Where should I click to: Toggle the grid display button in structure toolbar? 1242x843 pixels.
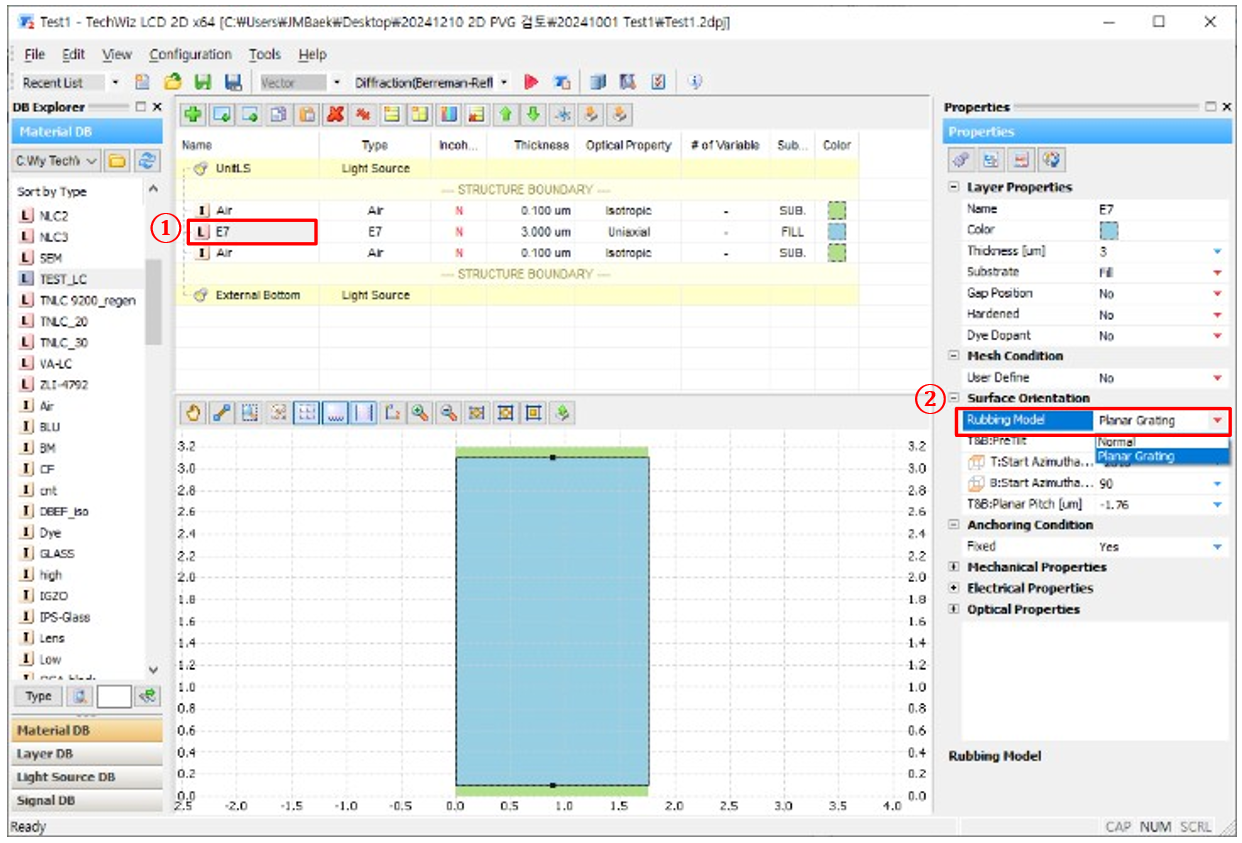pos(307,412)
